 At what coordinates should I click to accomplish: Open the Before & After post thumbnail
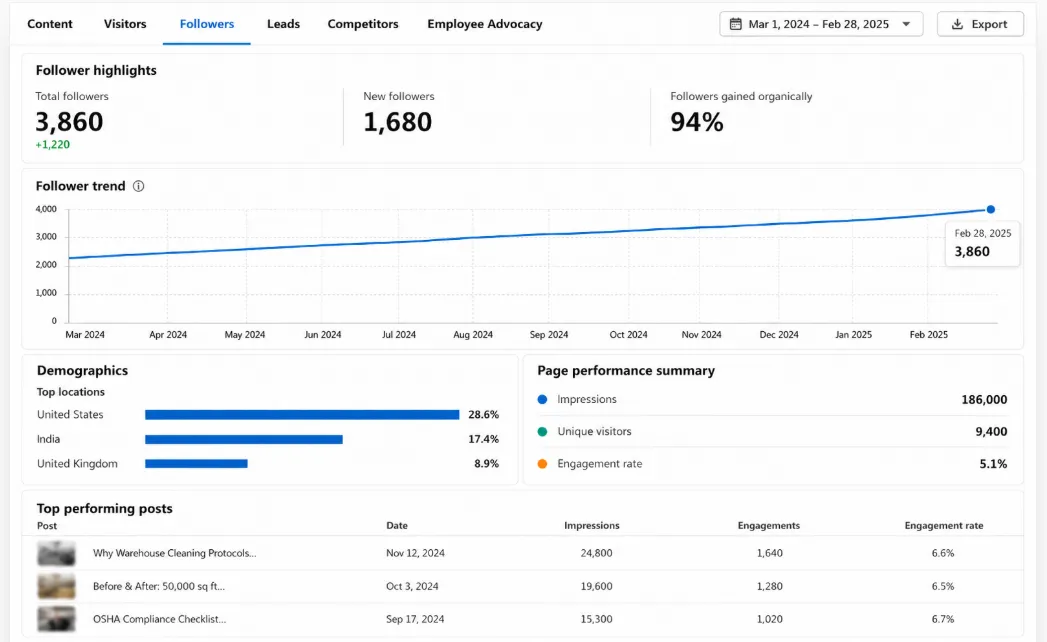pyautogui.click(x=56, y=586)
